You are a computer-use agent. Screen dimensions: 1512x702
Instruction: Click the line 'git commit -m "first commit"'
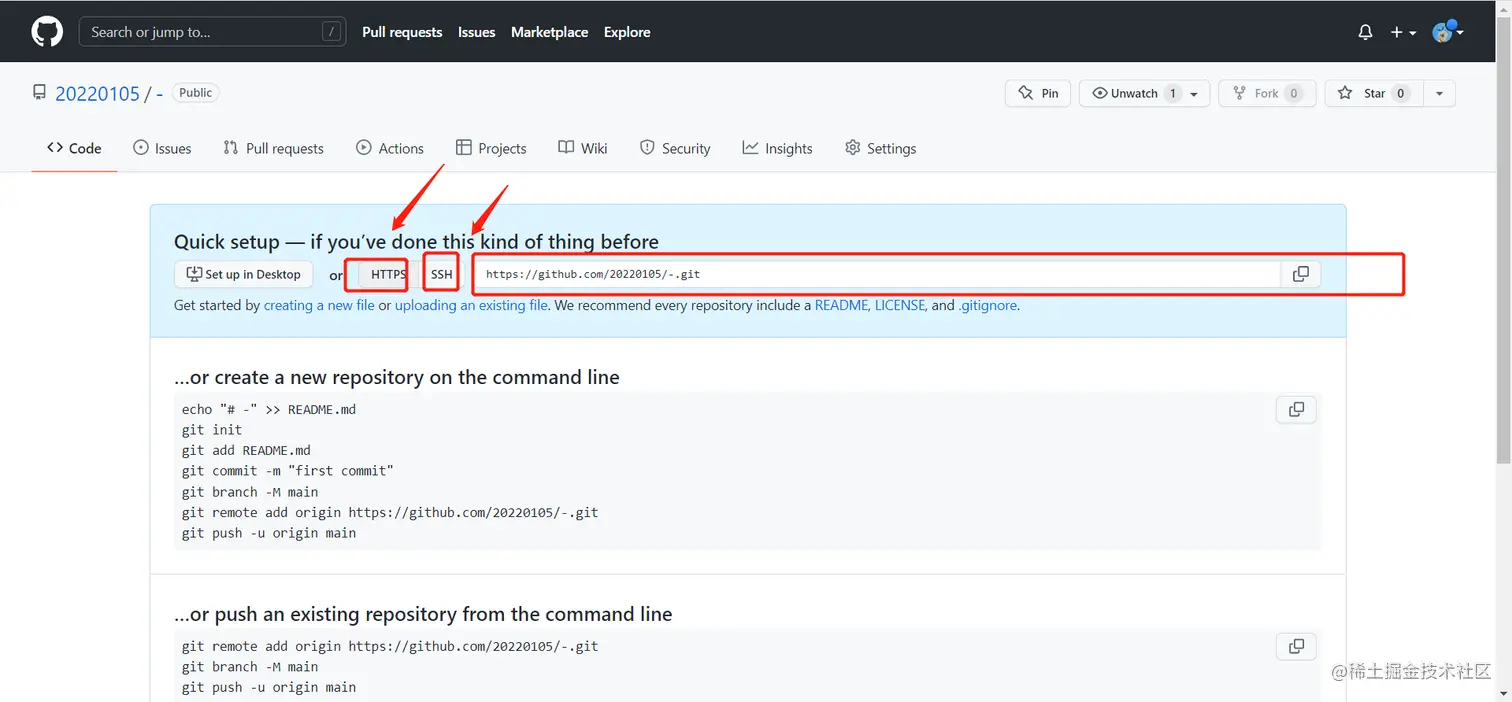point(288,471)
